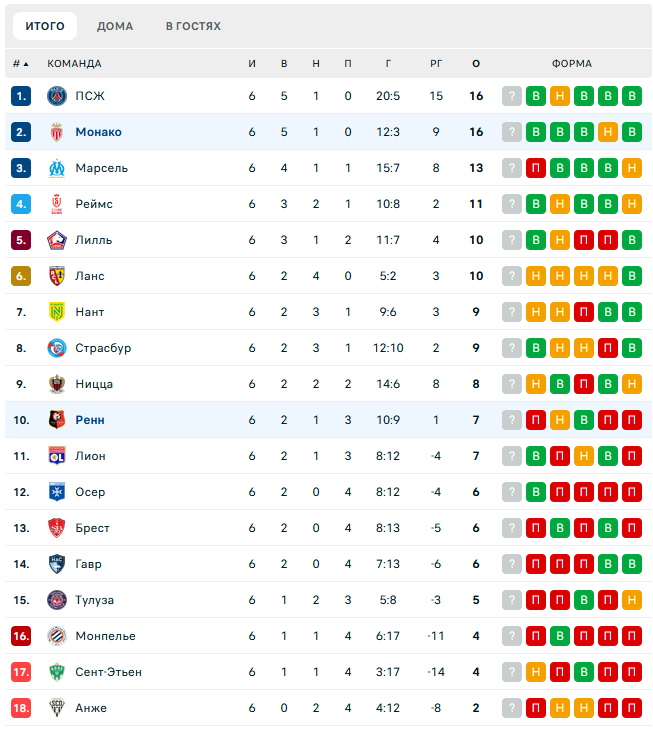653x730 pixels.
Task: Click the Lille club crest icon
Action: (x=56, y=240)
